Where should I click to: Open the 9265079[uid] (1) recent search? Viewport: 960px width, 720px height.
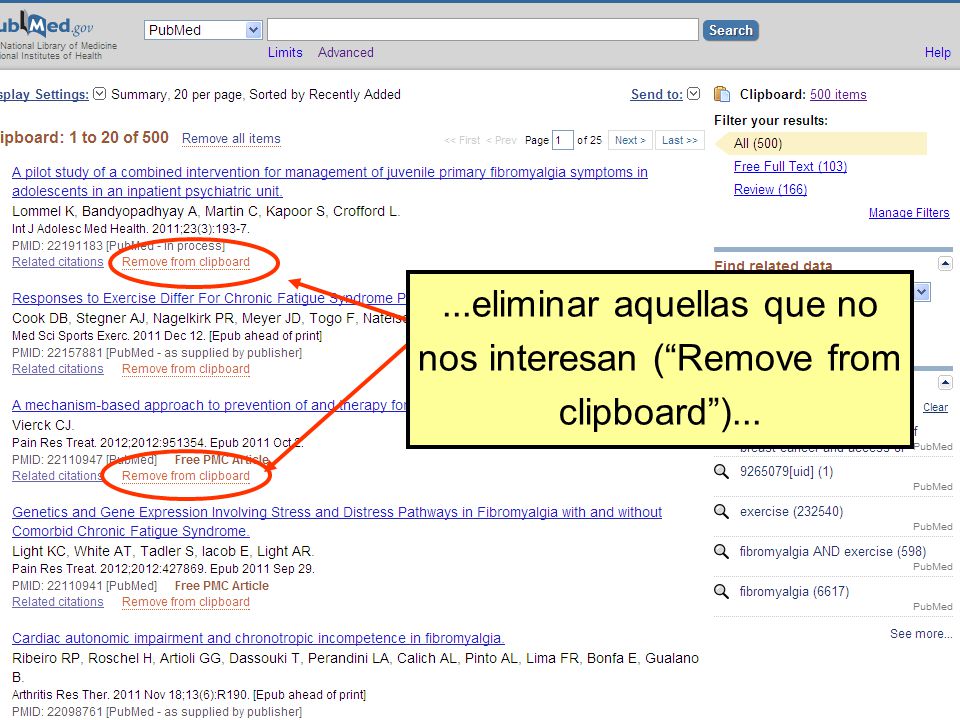coord(786,472)
